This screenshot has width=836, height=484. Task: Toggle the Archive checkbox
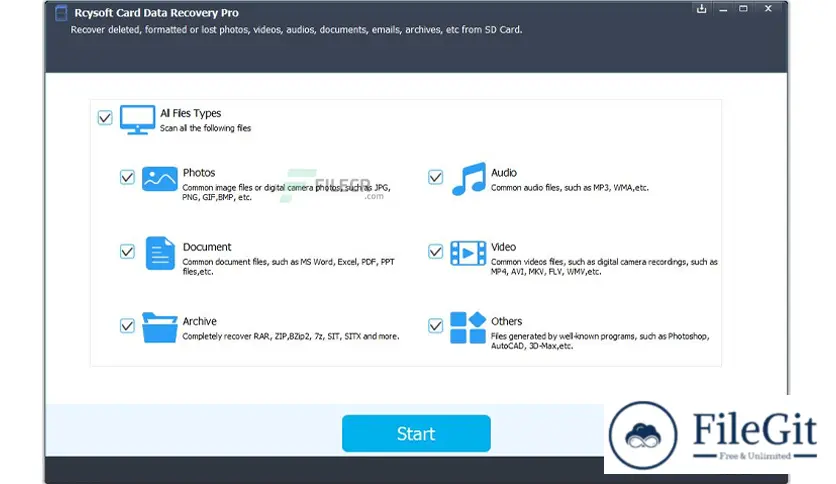(x=127, y=325)
